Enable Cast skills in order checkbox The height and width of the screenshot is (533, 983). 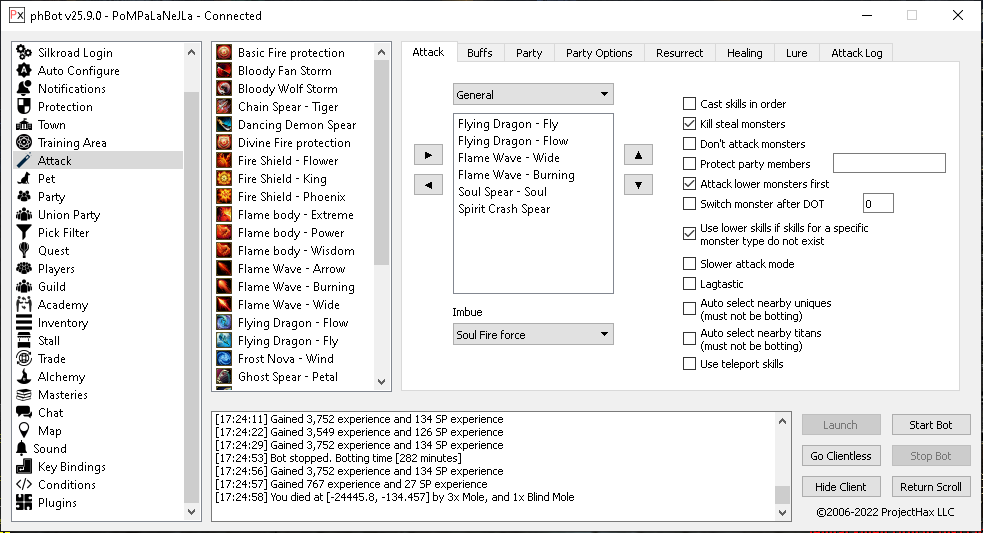(689, 104)
